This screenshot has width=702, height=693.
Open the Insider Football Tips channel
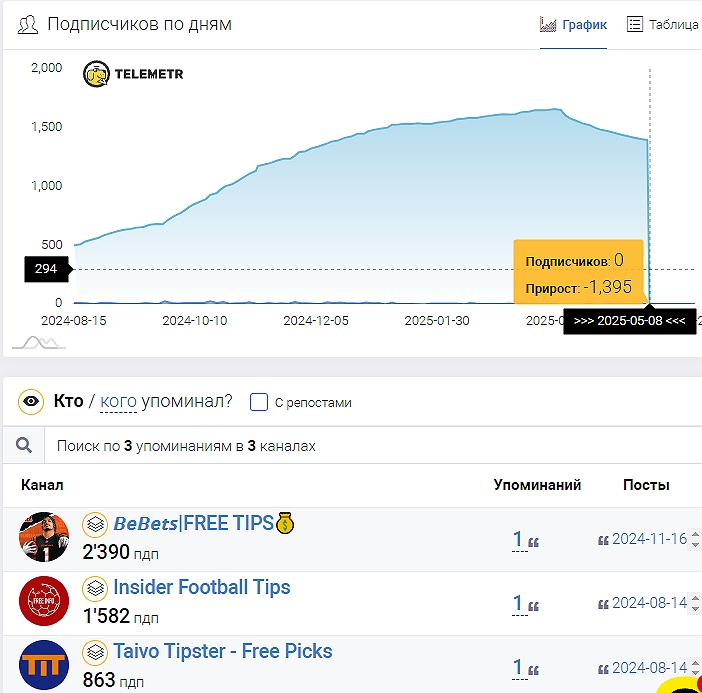point(201,587)
